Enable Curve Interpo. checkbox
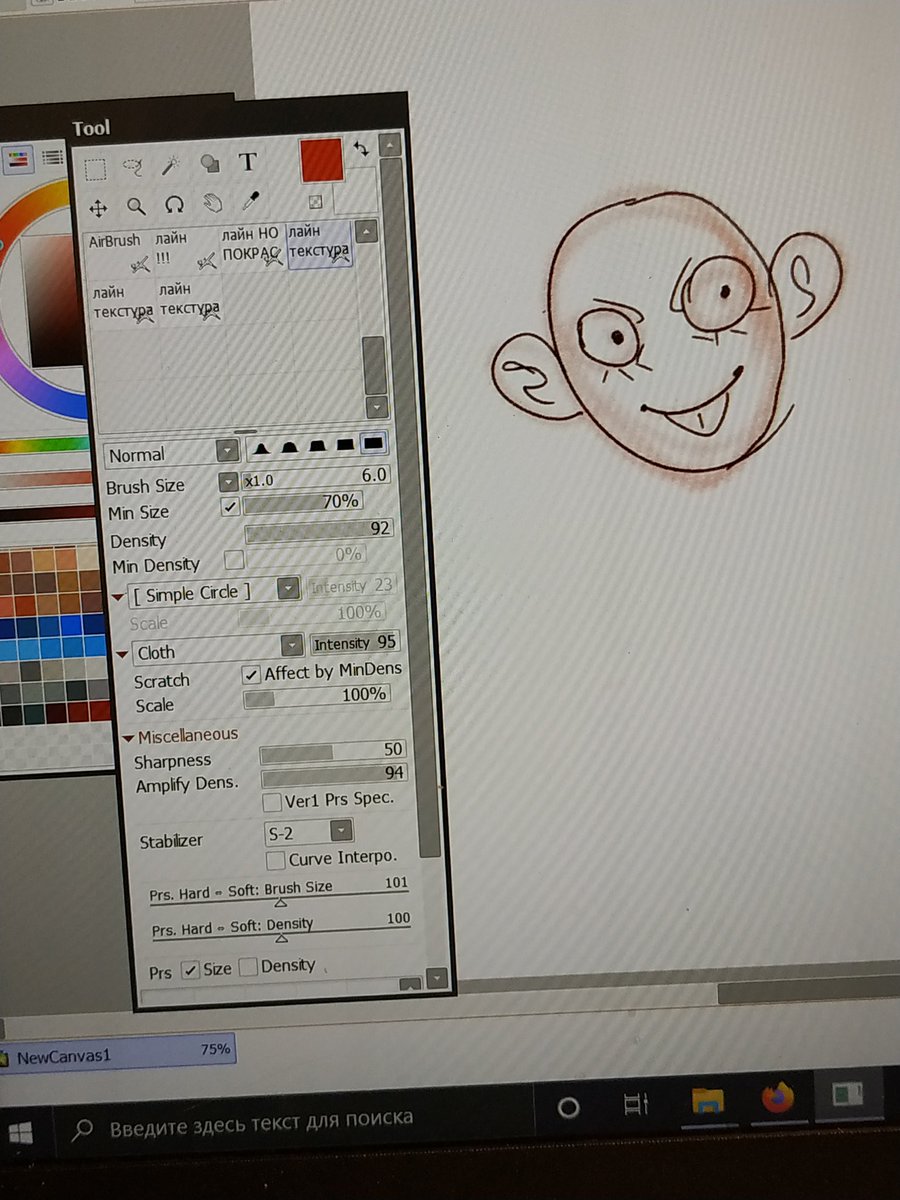 point(276,860)
